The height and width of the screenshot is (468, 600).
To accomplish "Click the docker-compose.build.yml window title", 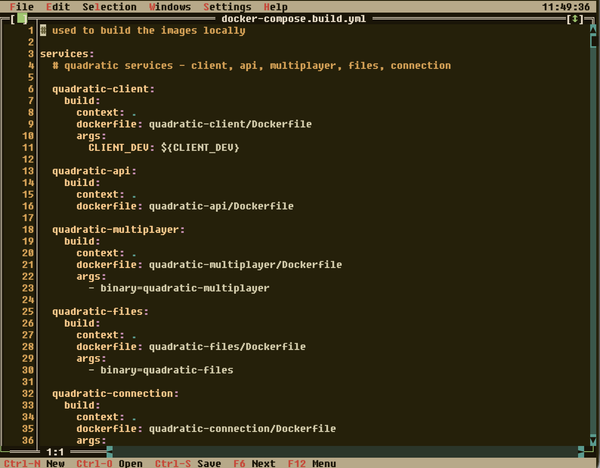I will coord(293,19).
